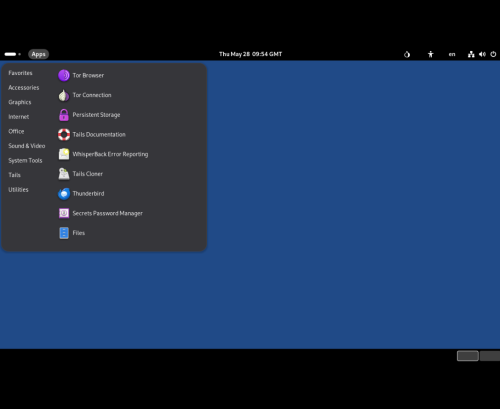Select the Internet category
This screenshot has height=409, width=500.
pyautogui.click(x=19, y=117)
